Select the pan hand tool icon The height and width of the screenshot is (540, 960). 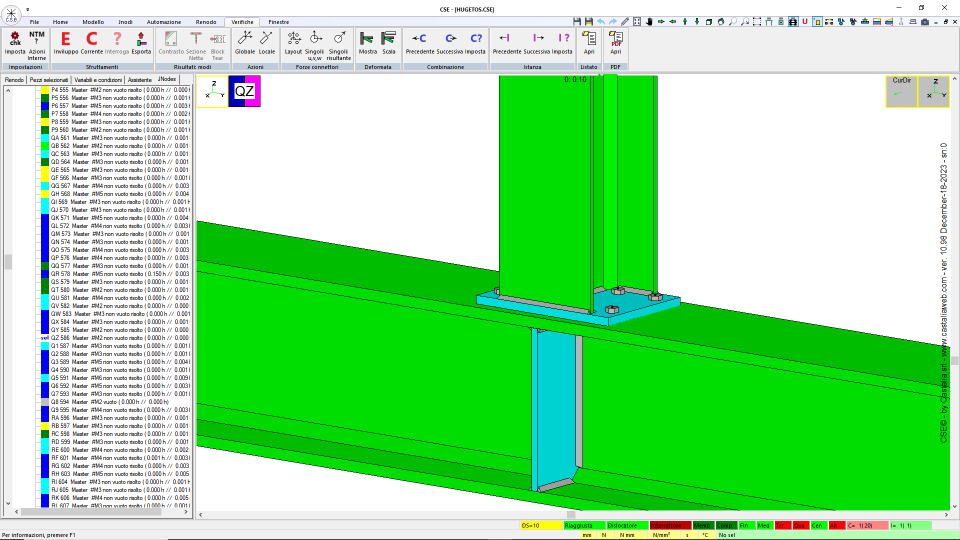pyautogui.click(x=649, y=21)
